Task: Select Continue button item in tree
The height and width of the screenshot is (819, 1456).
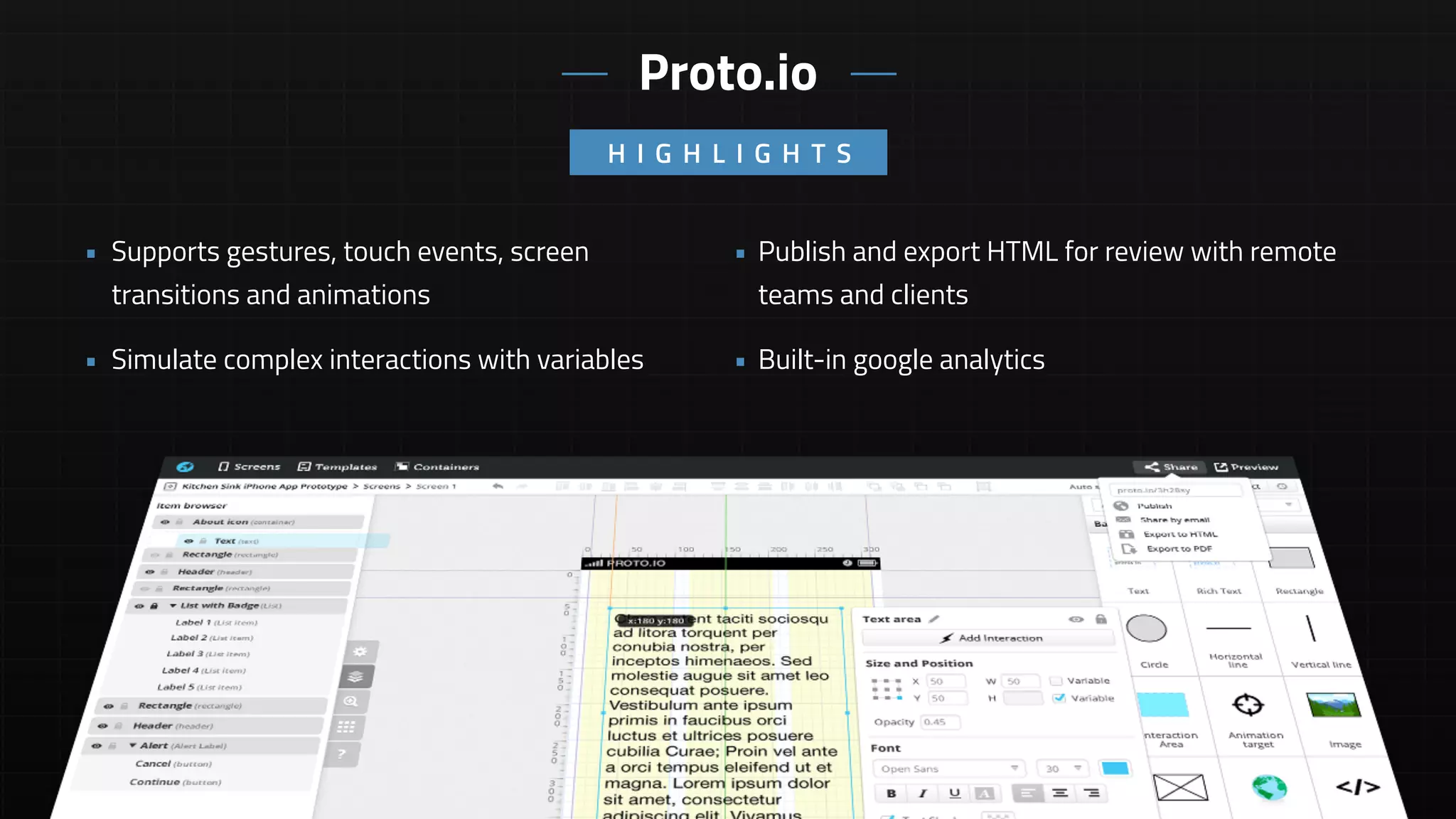Action: click(175, 782)
